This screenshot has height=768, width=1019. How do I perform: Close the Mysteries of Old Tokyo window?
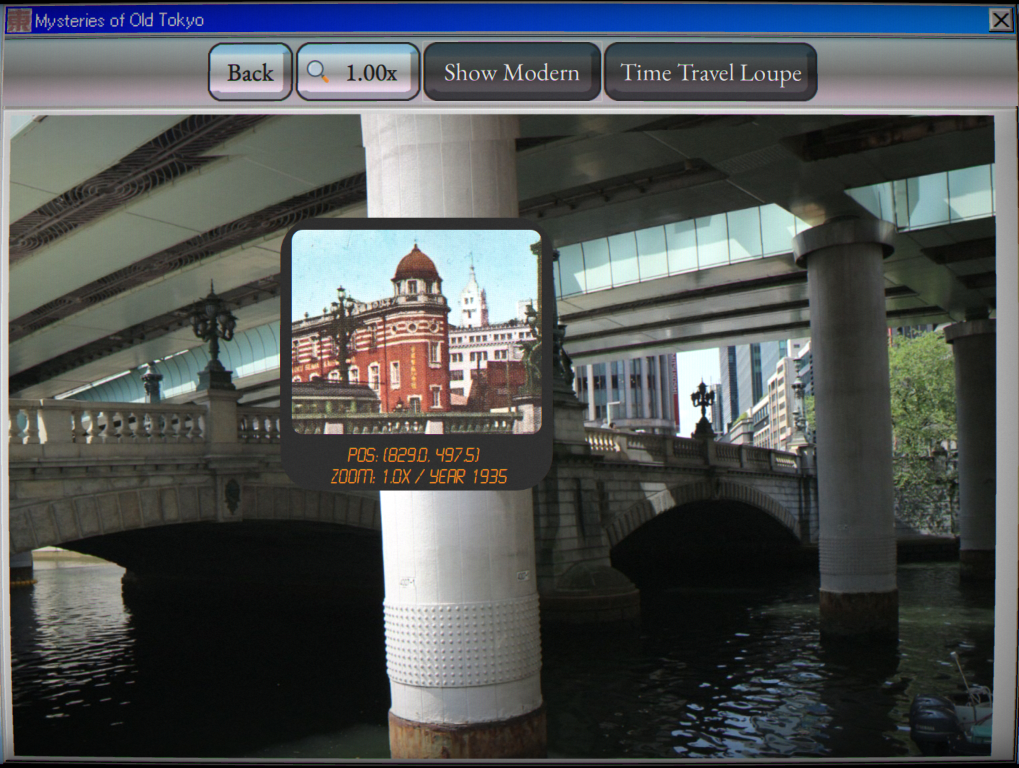click(1001, 20)
